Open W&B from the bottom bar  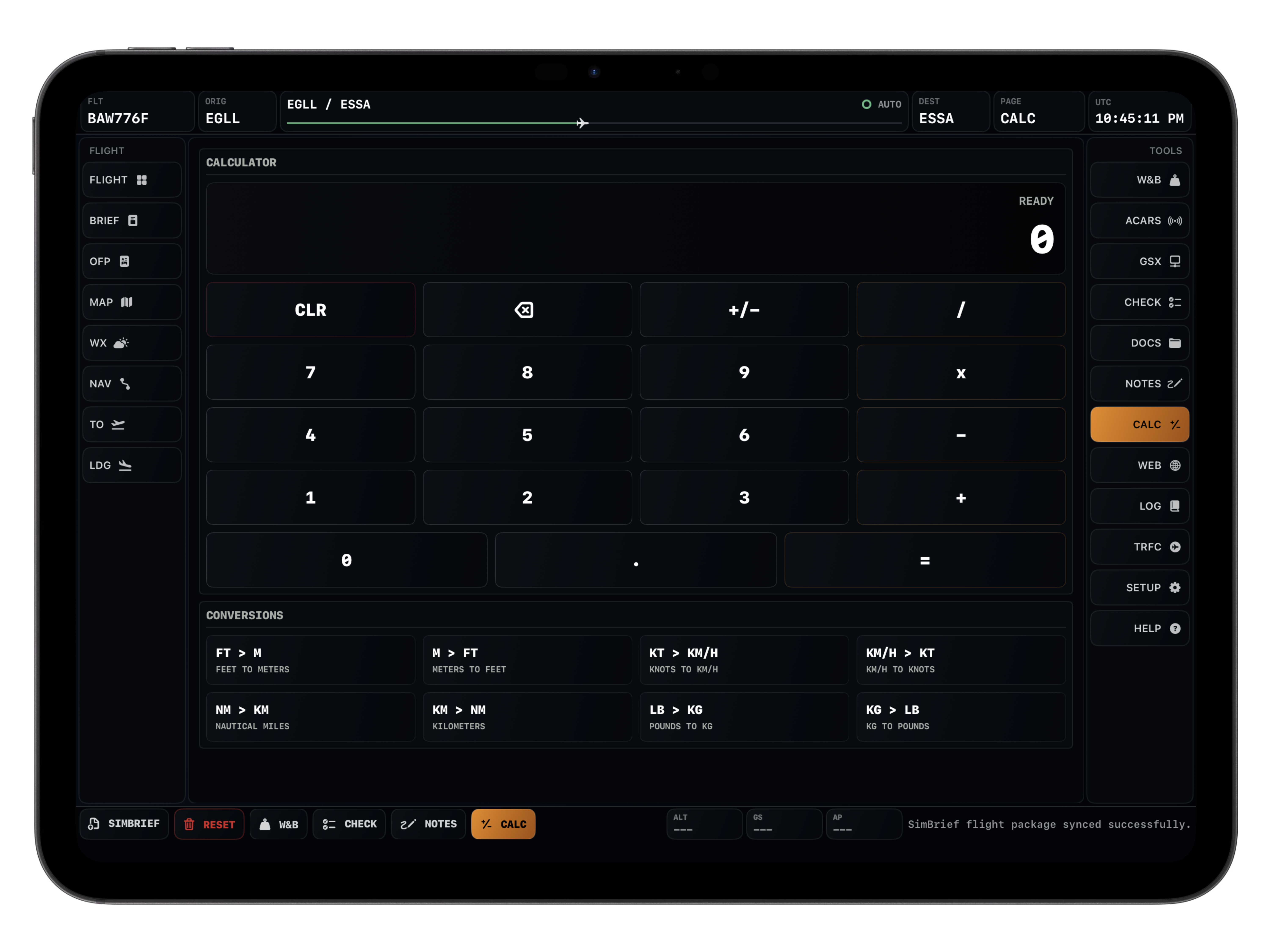point(279,824)
